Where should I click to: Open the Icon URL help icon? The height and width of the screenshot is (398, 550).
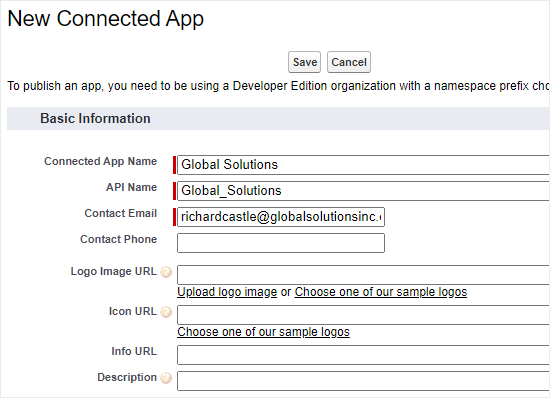[166, 312]
